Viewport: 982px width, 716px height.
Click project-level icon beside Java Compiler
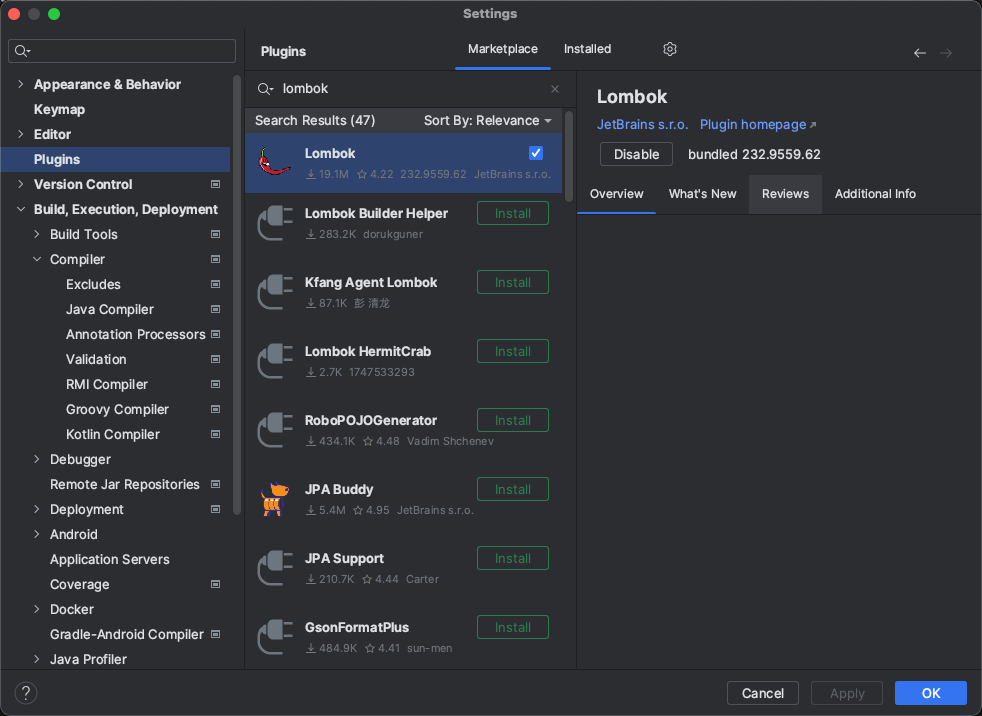coord(215,309)
